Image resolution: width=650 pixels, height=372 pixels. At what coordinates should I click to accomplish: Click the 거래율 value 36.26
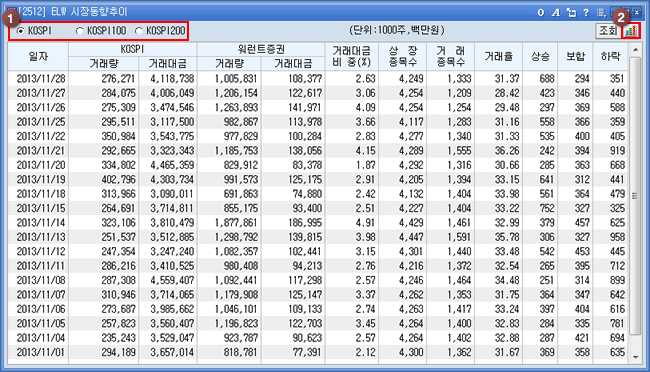click(507, 151)
